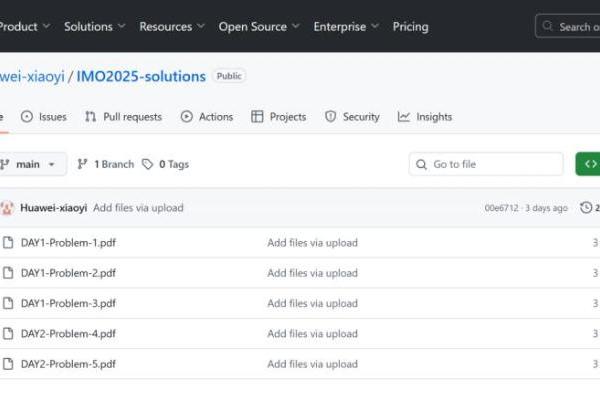The height and width of the screenshot is (400, 600).
Task: Expand the Resources dropdown
Action: 172,27
